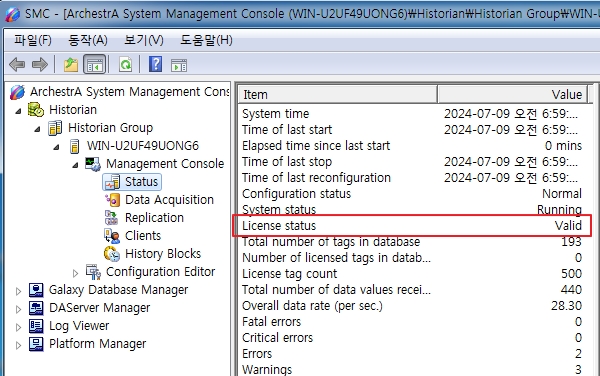
Task: Click the ArchestrA System Management Console root icon
Action: [18, 92]
